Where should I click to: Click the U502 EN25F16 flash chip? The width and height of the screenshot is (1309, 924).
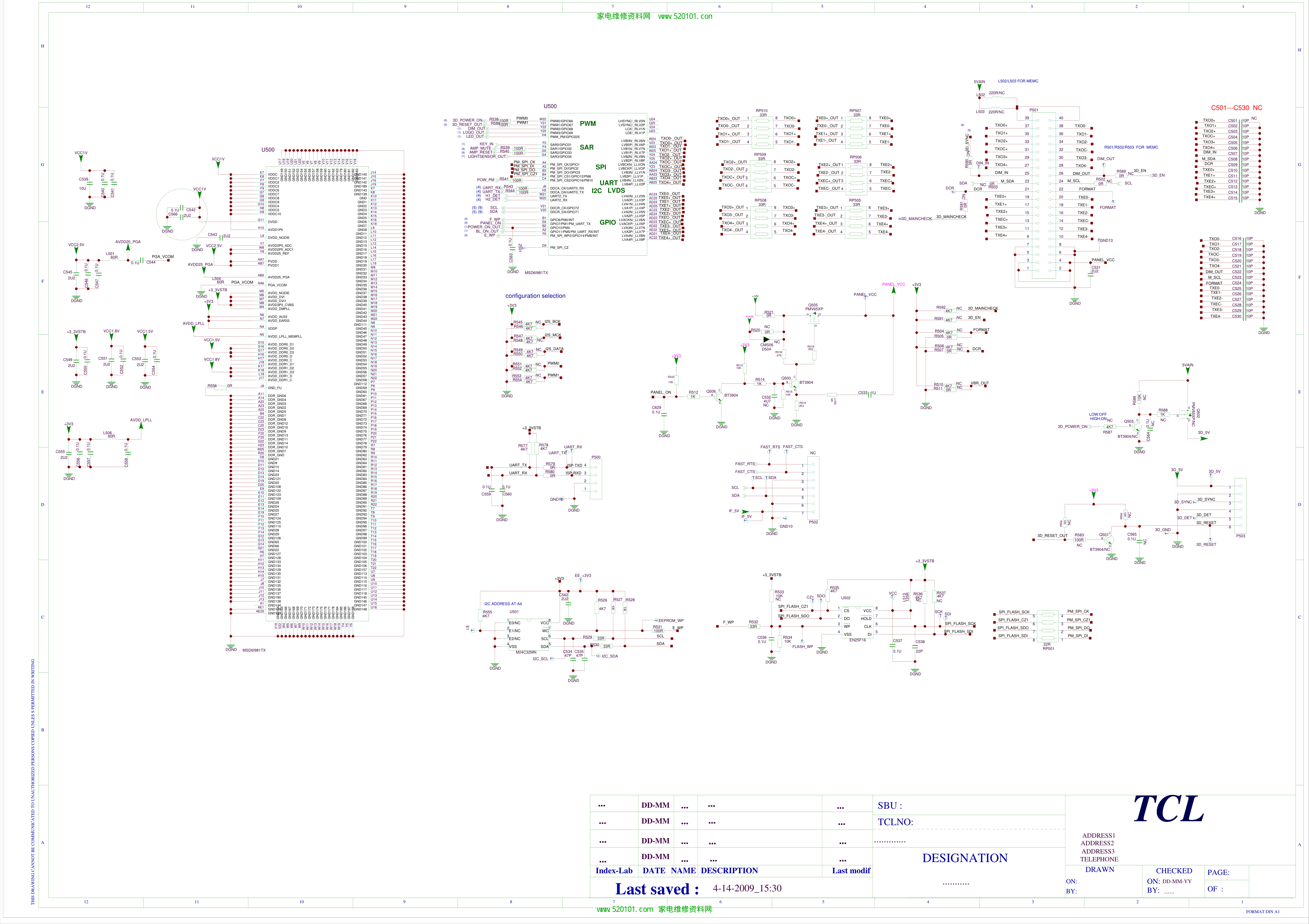tap(857, 622)
